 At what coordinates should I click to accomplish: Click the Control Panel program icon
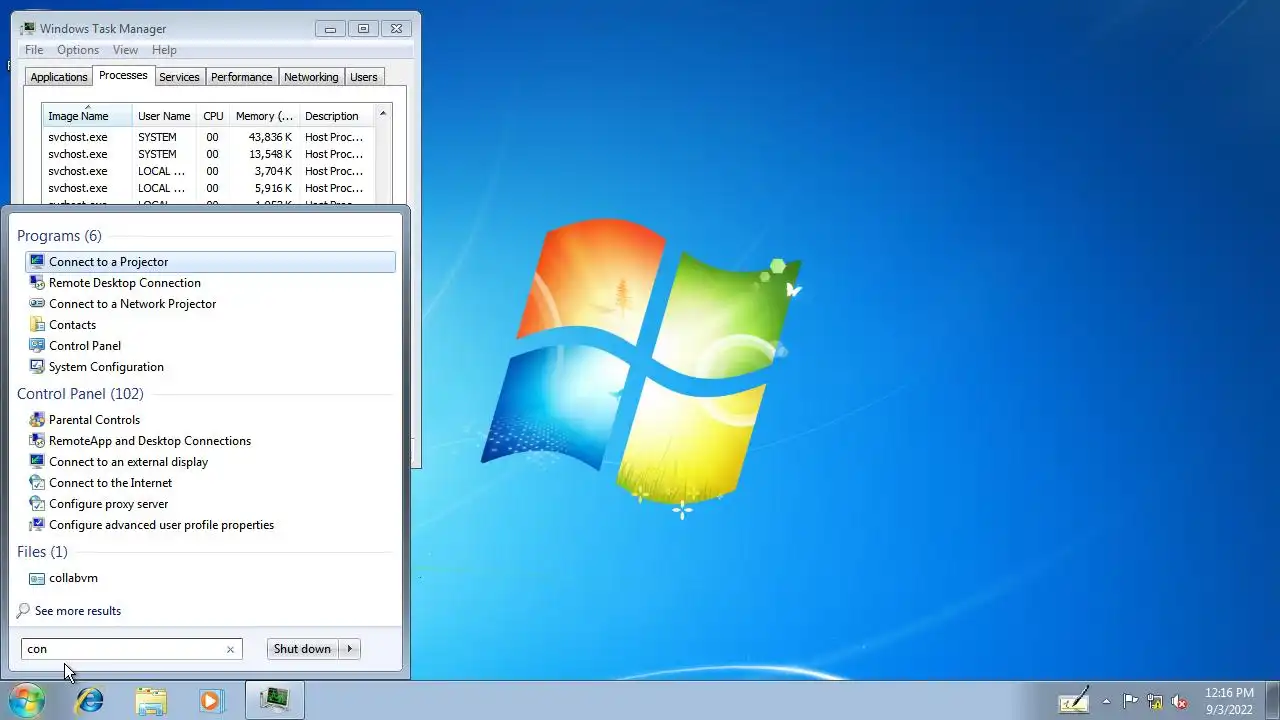pos(37,345)
